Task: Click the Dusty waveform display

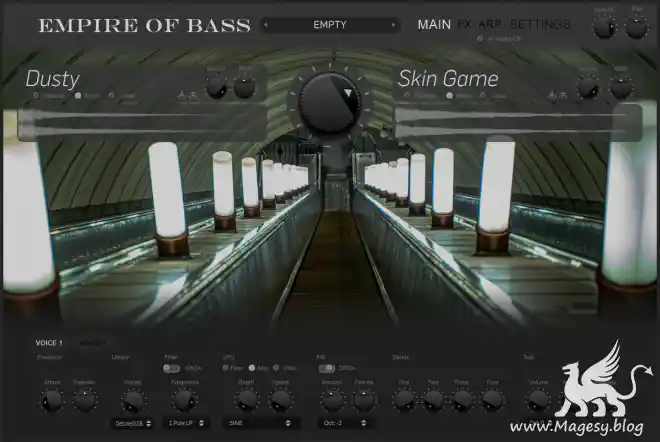Action: coord(142,123)
